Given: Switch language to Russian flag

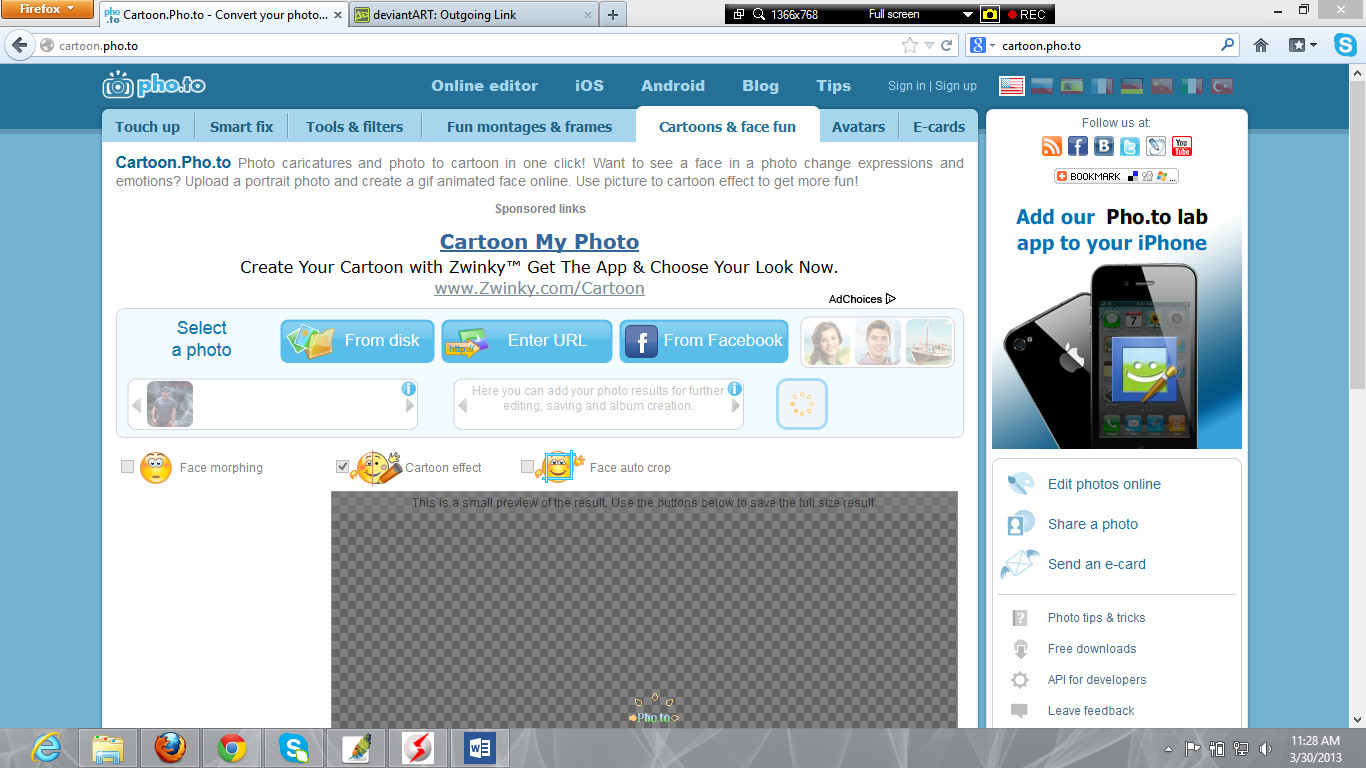Looking at the screenshot, I should point(1042,86).
